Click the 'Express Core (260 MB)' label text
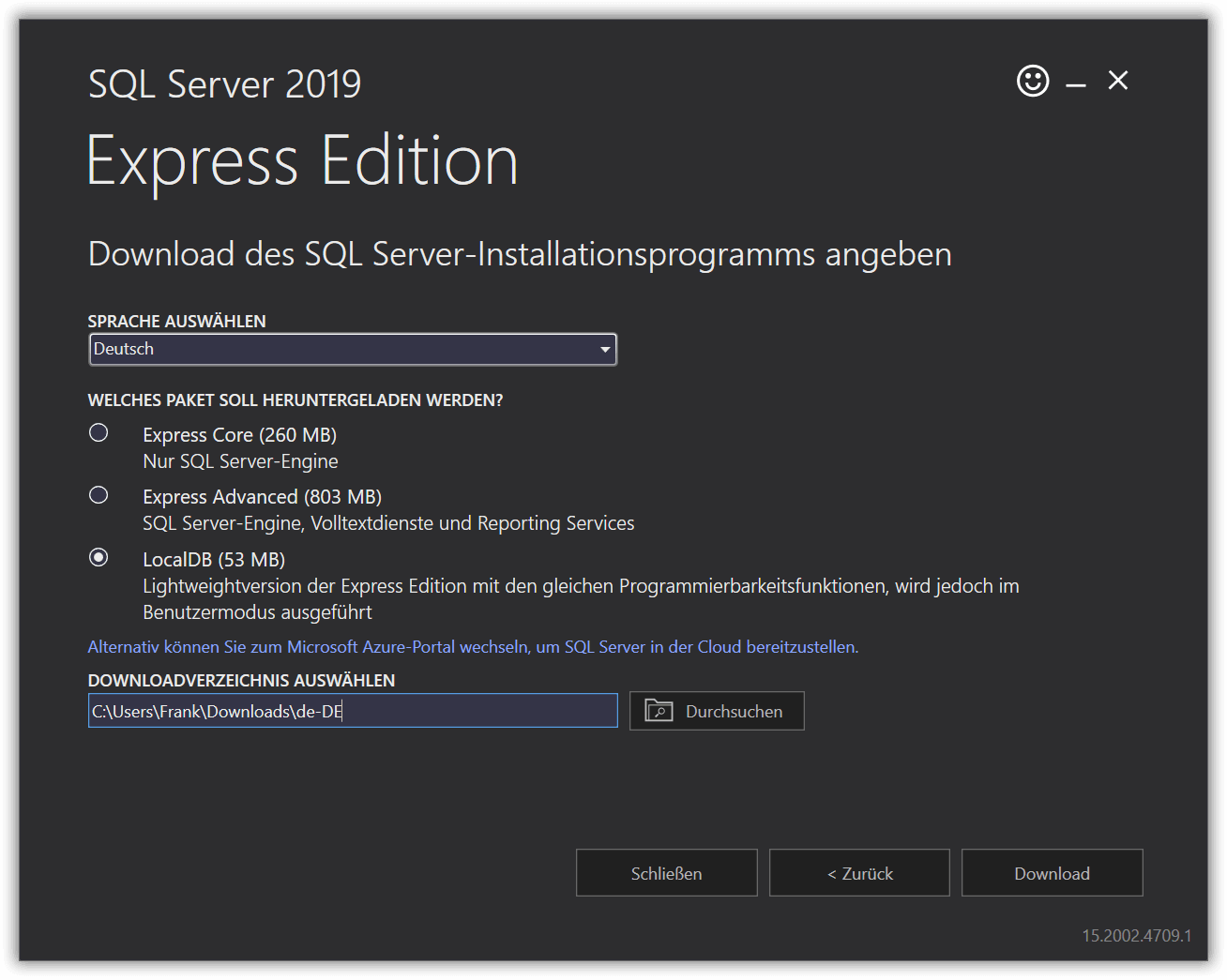 239,435
